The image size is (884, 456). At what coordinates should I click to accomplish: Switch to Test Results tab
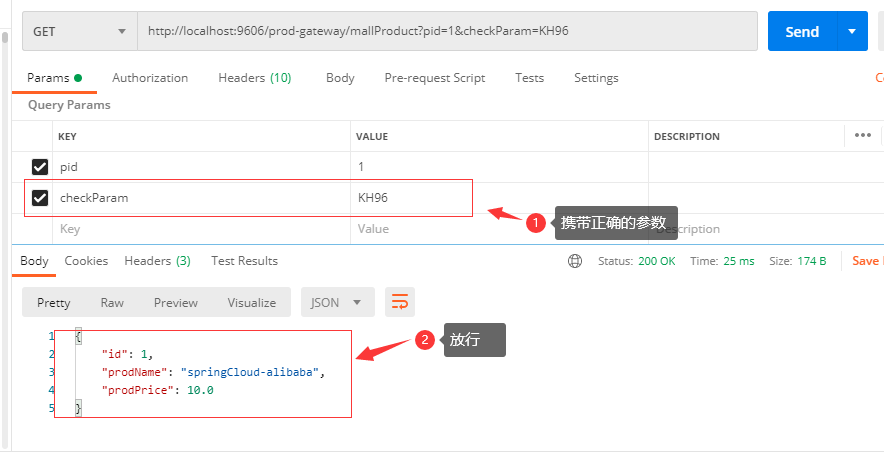(x=244, y=261)
